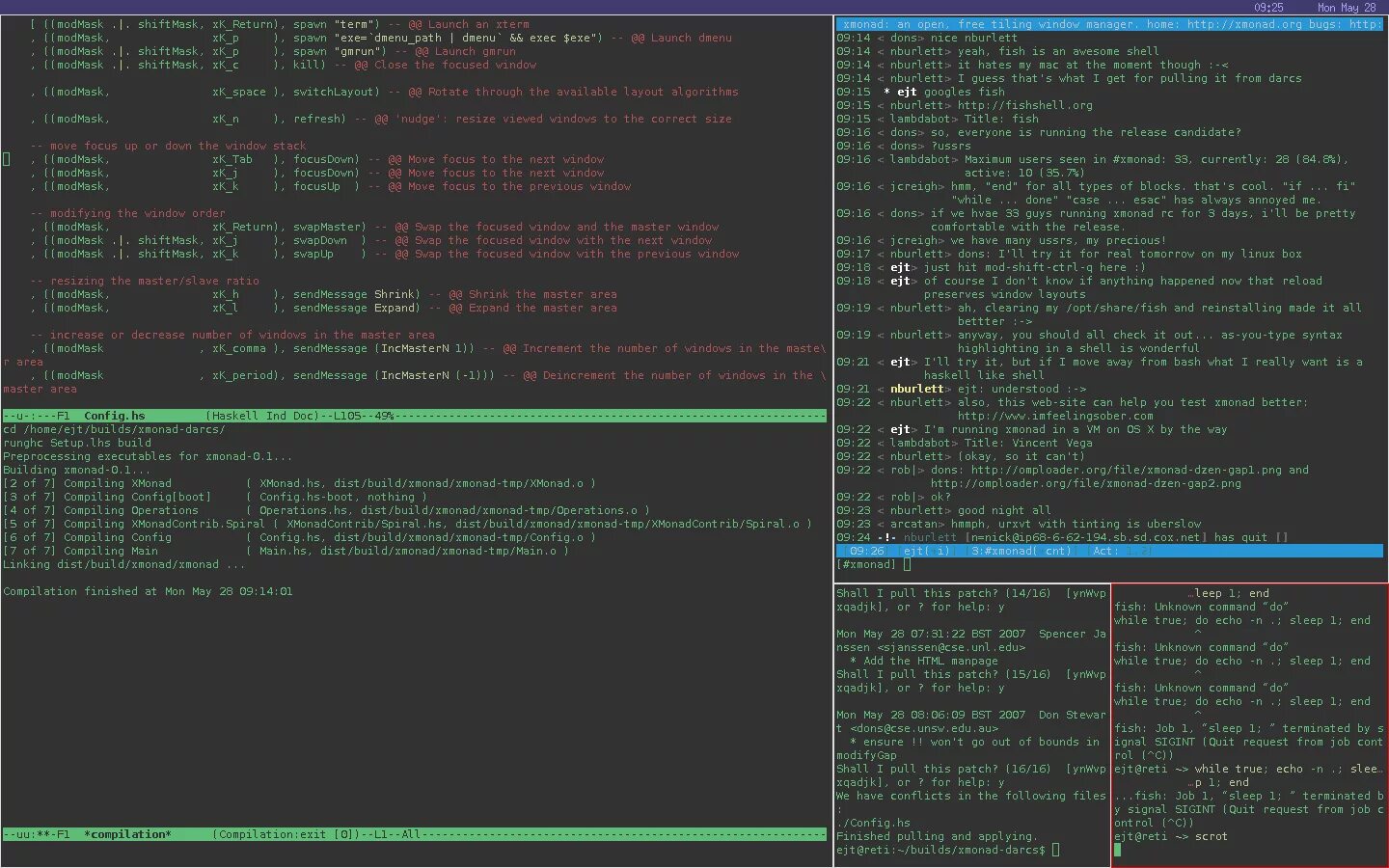The height and width of the screenshot is (868, 1389).
Task: Click the [#xmonad] irssi input prompt
Action: click(866, 564)
